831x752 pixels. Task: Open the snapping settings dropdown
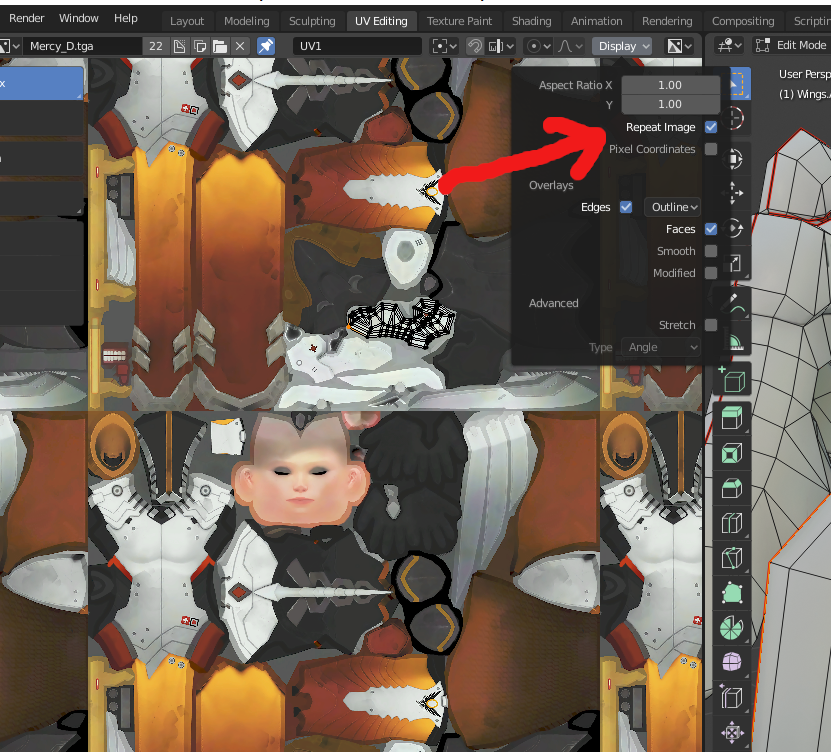coord(501,46)
